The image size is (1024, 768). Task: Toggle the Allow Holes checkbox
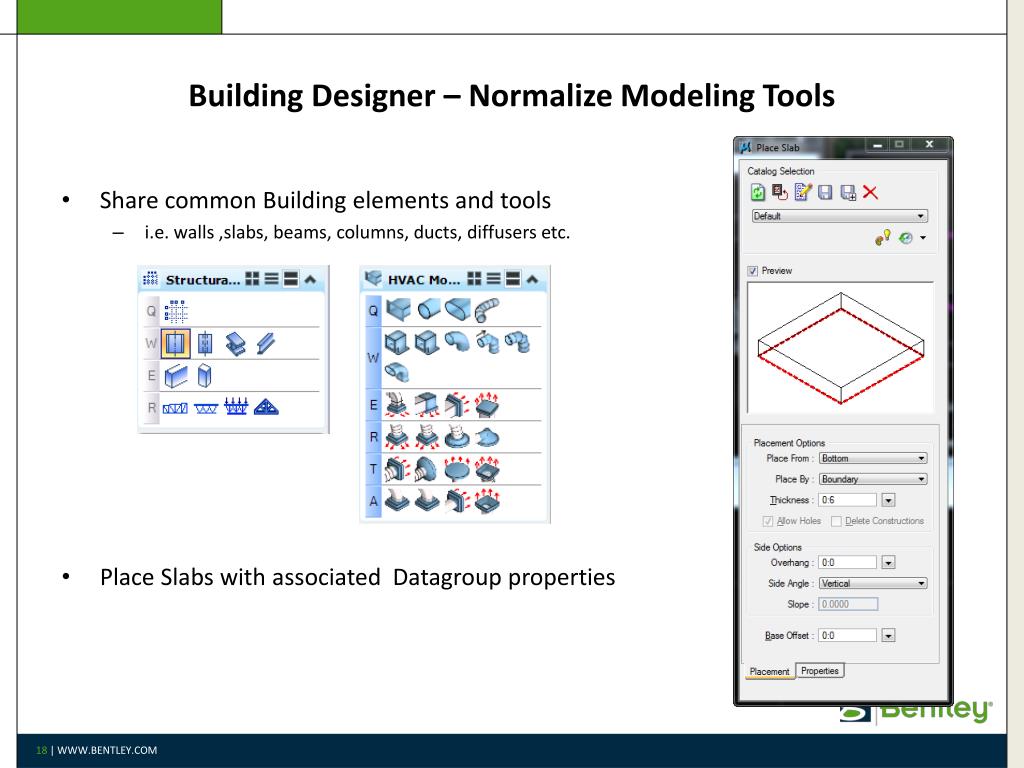(768, 521)
